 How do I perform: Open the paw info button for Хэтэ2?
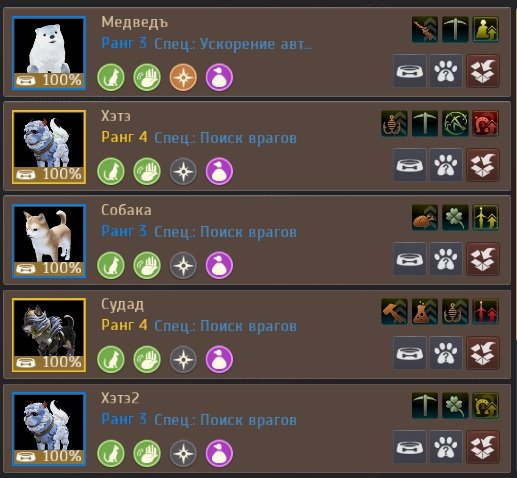pyautogui.click(x=446, y=447)
